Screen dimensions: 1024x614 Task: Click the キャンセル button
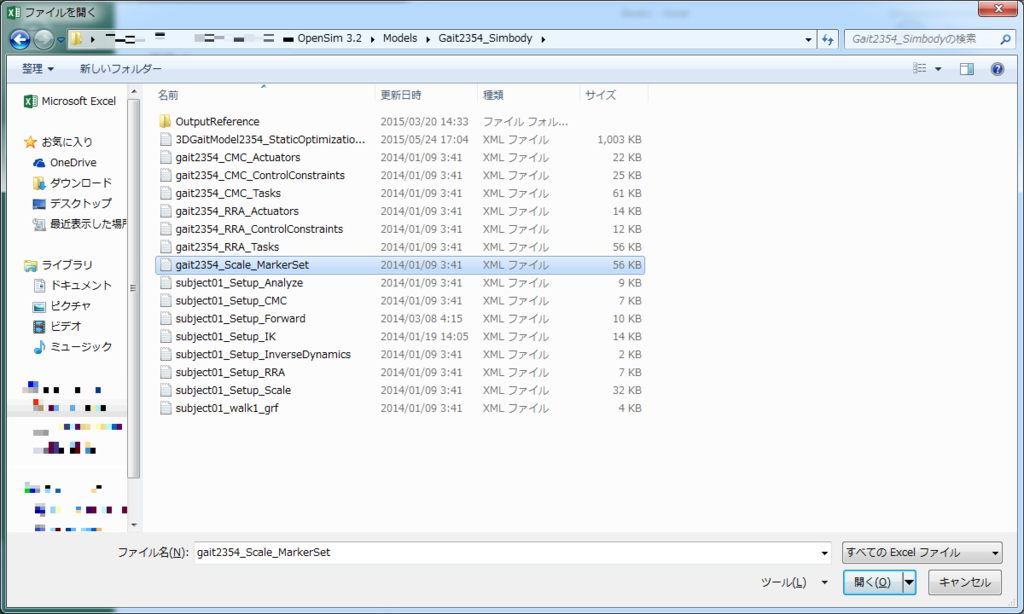[x=965, y=582]
